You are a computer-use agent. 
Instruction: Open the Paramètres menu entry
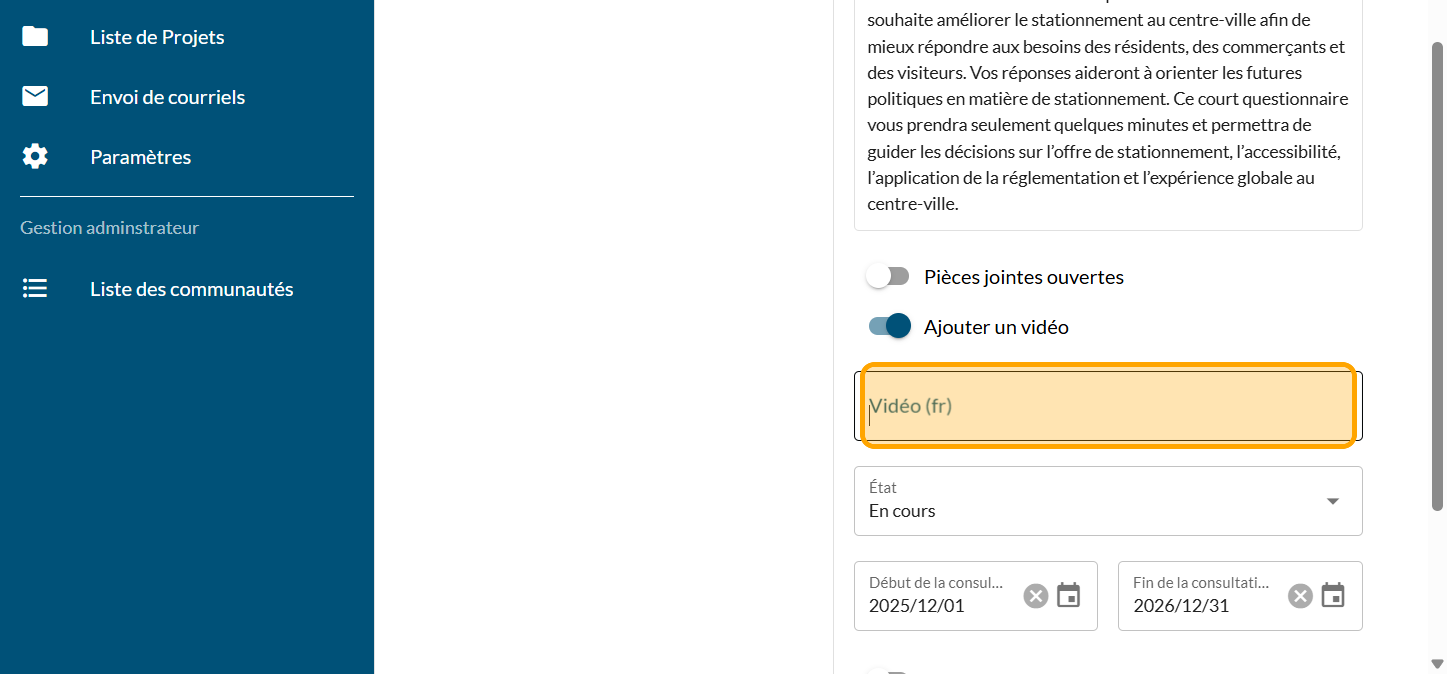click(140, 157)
